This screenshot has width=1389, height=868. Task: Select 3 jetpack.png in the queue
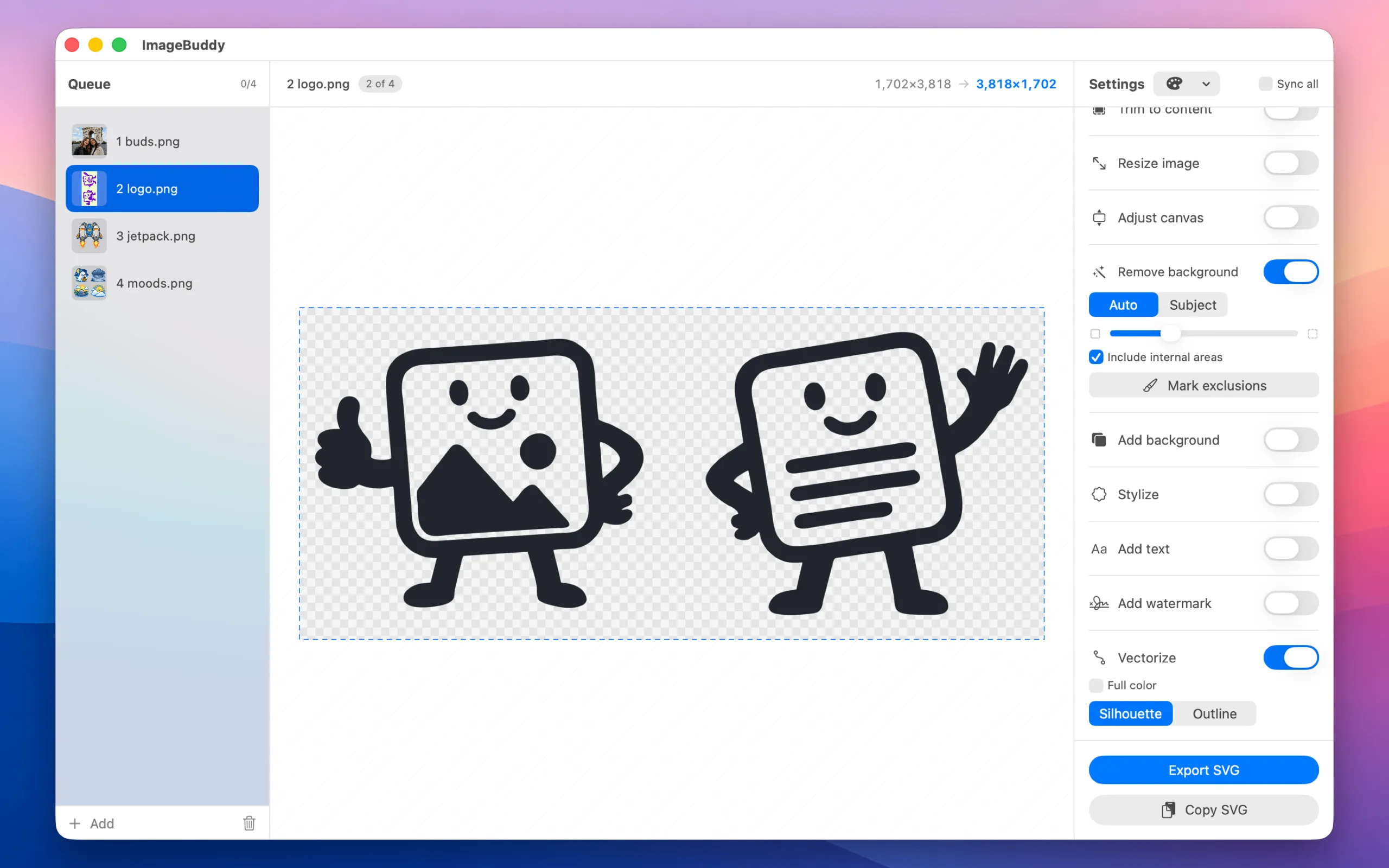(162, 236)
